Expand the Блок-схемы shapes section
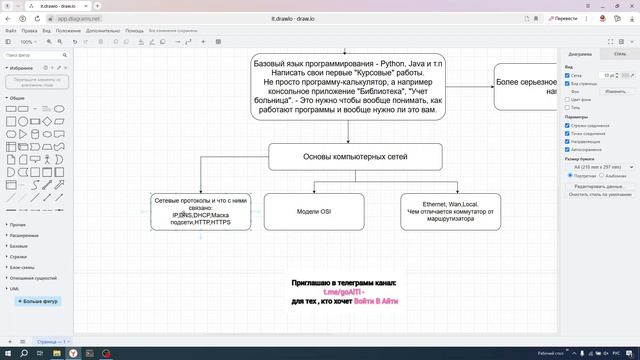This screenshot has width=640, height=360. [x=22, y=267]
